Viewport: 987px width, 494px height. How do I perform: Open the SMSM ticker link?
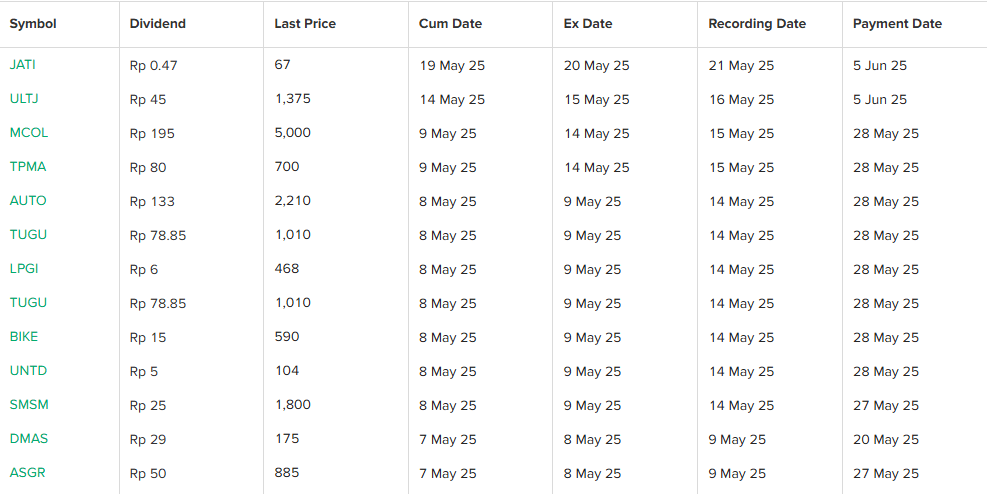tap(29, 405)
